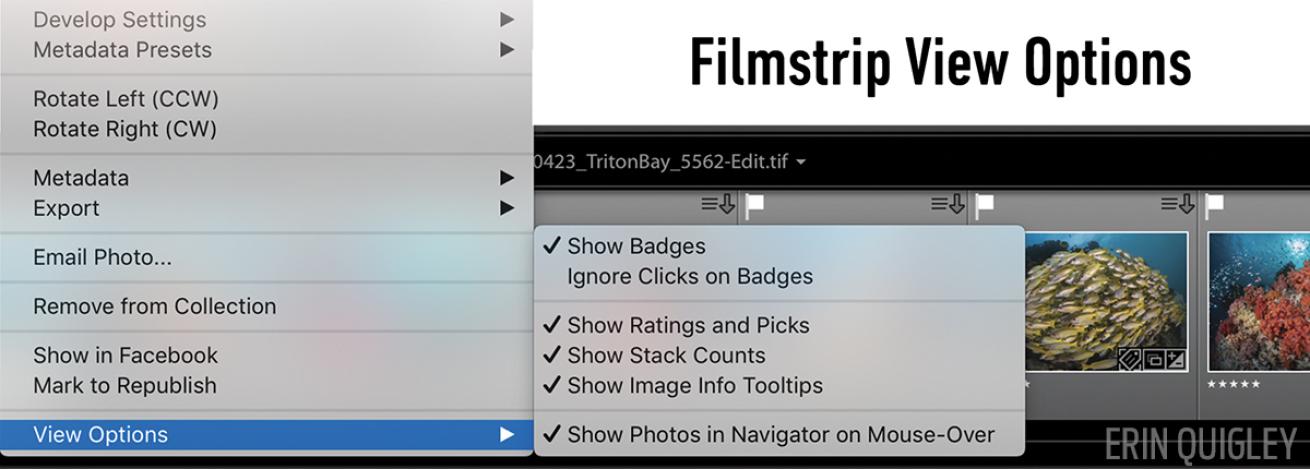Select Rotate Left (CCW)
This screenshot has height=469, width=1310.
tap(125, 99)
